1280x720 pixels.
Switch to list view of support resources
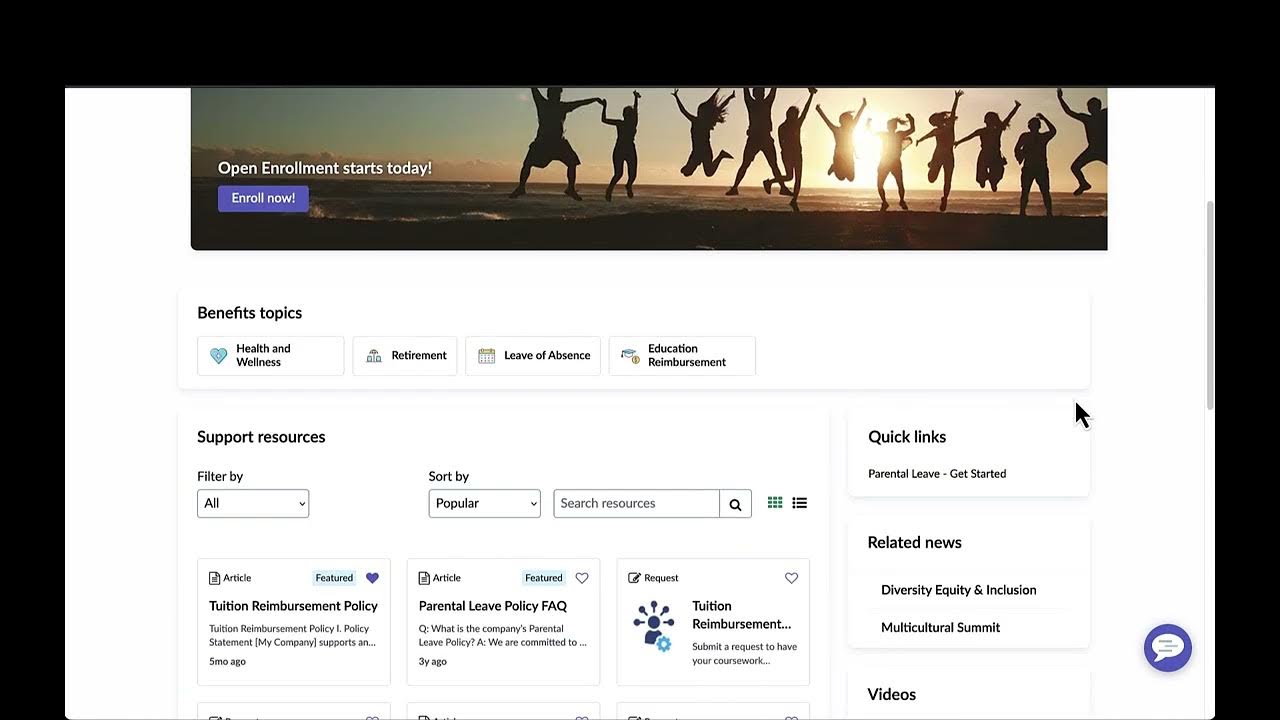point(799,502)
